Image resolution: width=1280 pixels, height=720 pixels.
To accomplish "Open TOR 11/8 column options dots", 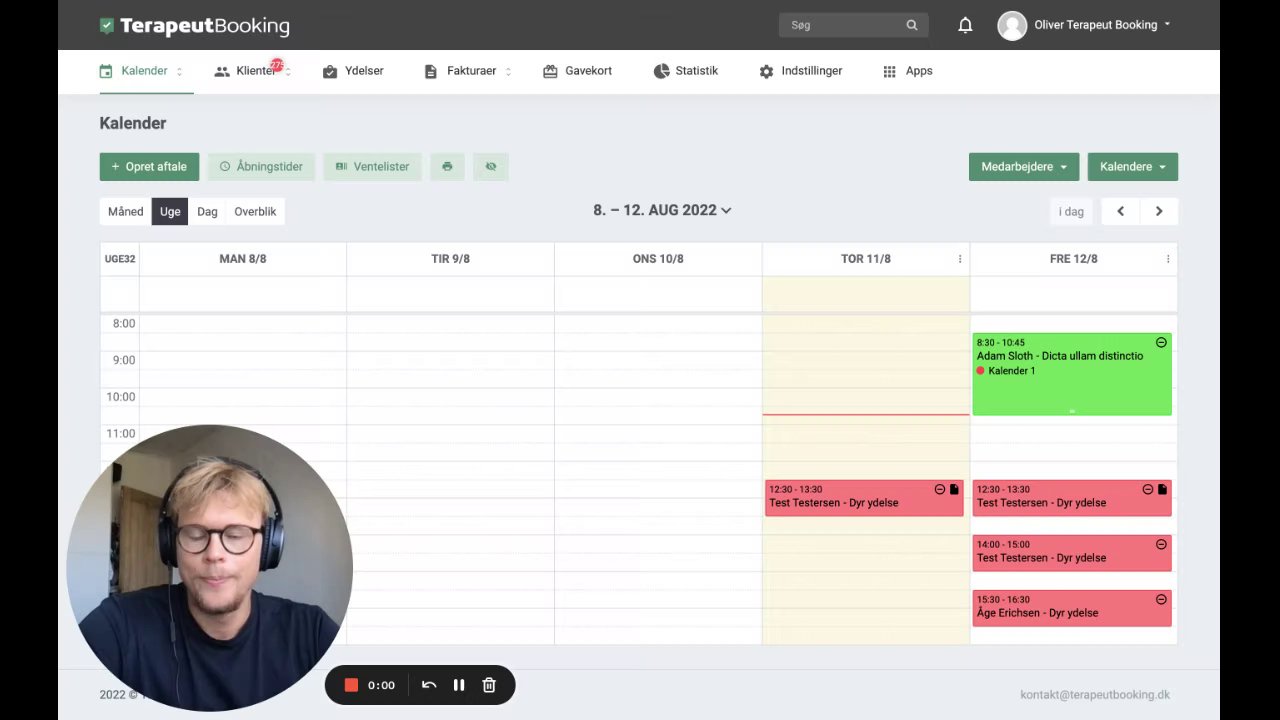I will [x=960, y=259].
